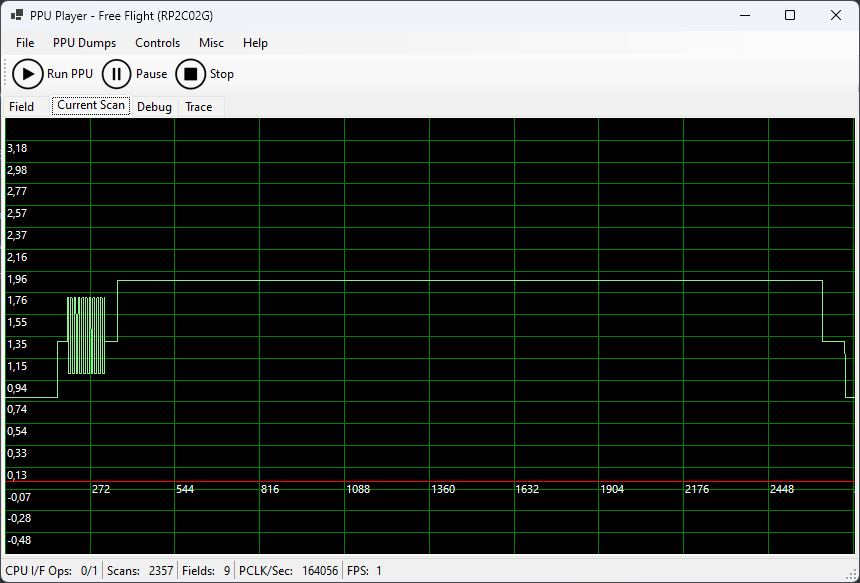Open the Trace tab
Screen dimensions: 860x583
point(199,106)
